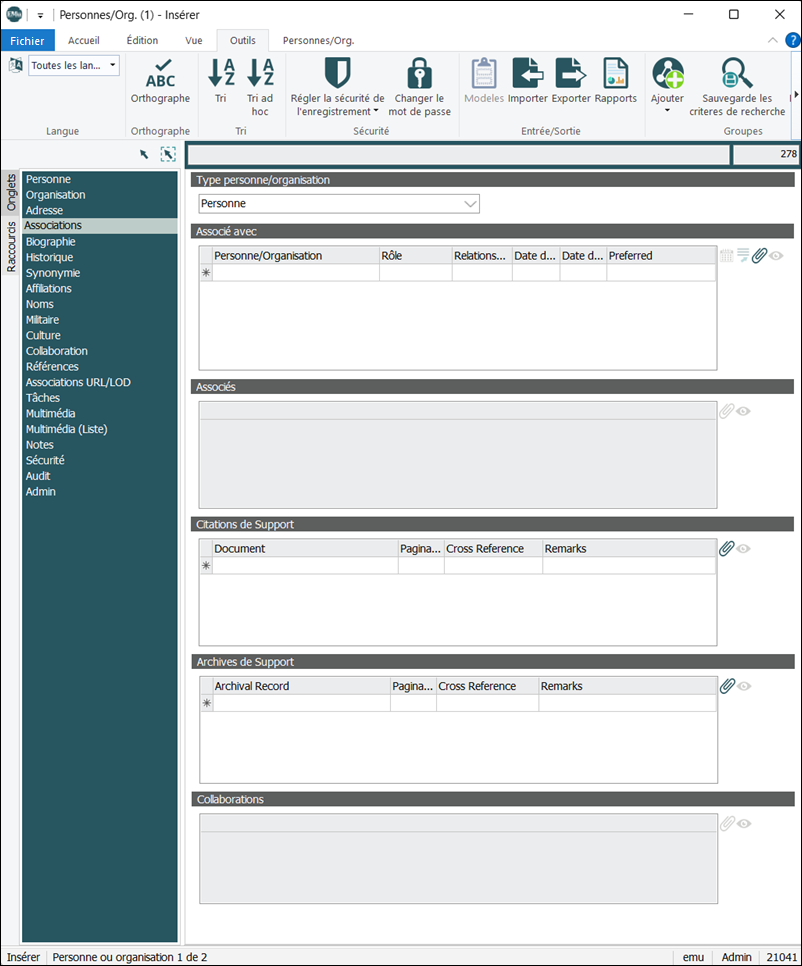Open the Rapports reports tool

(615, 81)
